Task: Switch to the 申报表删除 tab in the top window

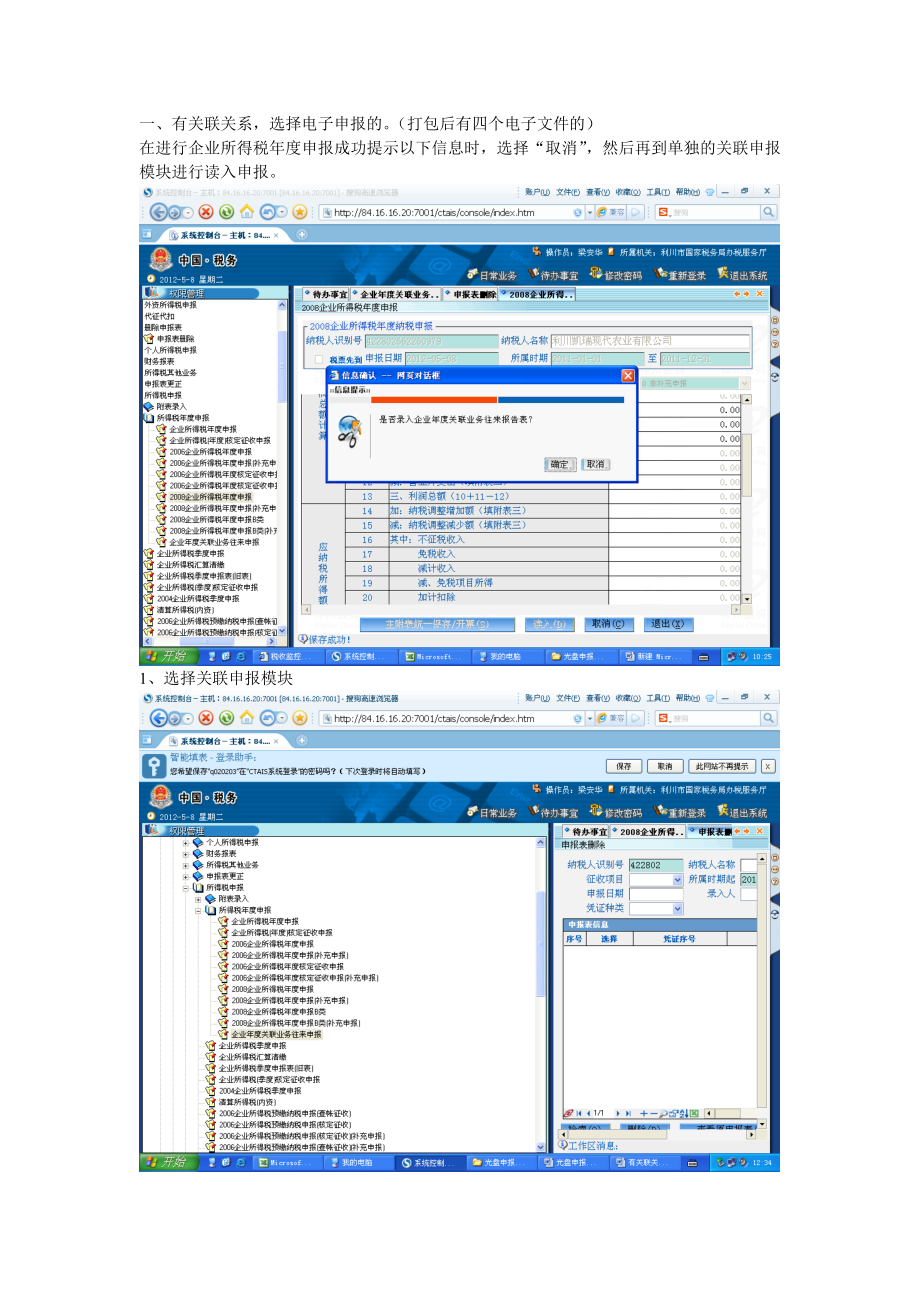Action: tap(472, 294)
